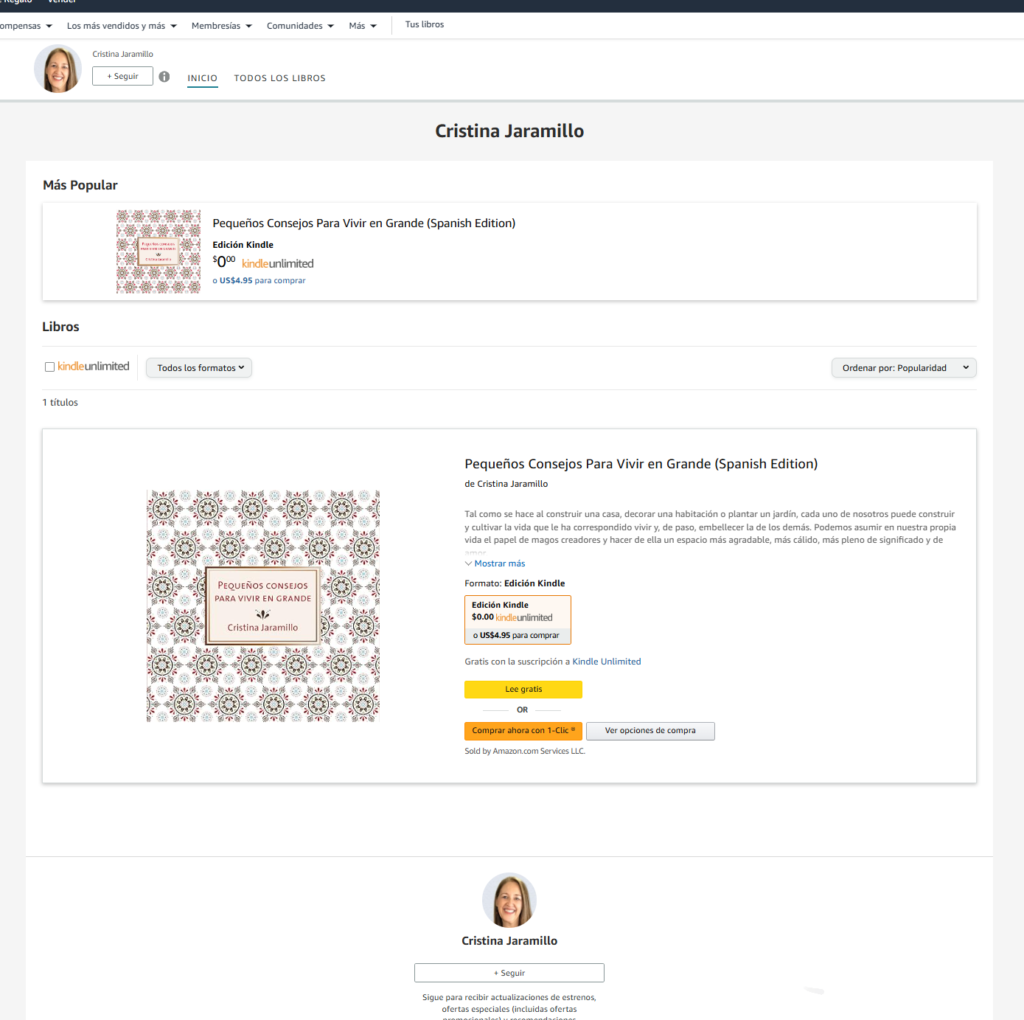Click Sold by Amazon.com Services LLC text

click(x=525, y=751)
